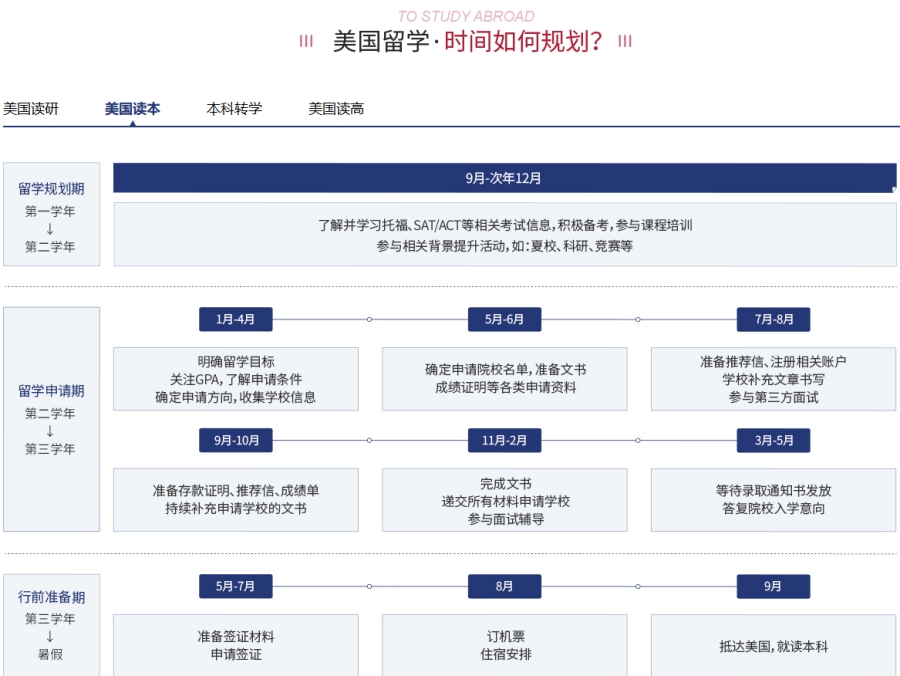Click the 9月-次年12月 timeline bar

pos(504,178)
